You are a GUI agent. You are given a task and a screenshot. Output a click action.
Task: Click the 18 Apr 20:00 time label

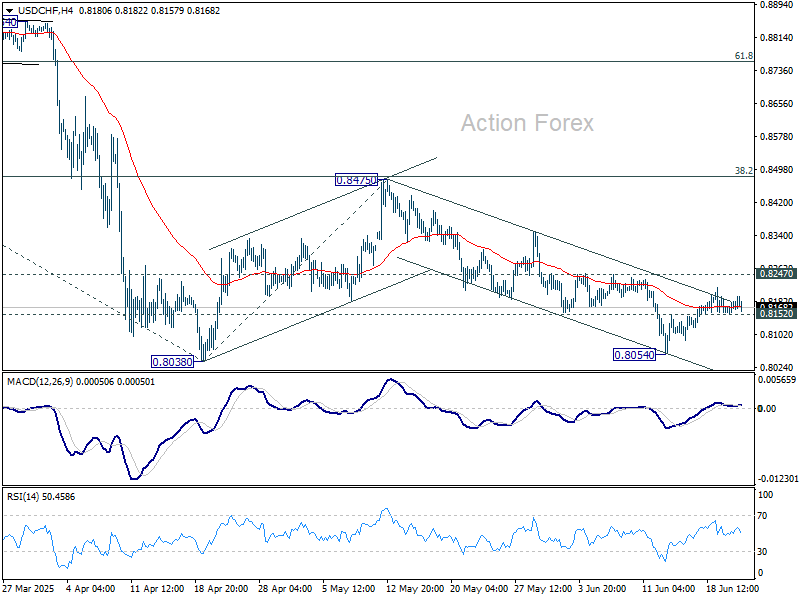coord(221,588)
